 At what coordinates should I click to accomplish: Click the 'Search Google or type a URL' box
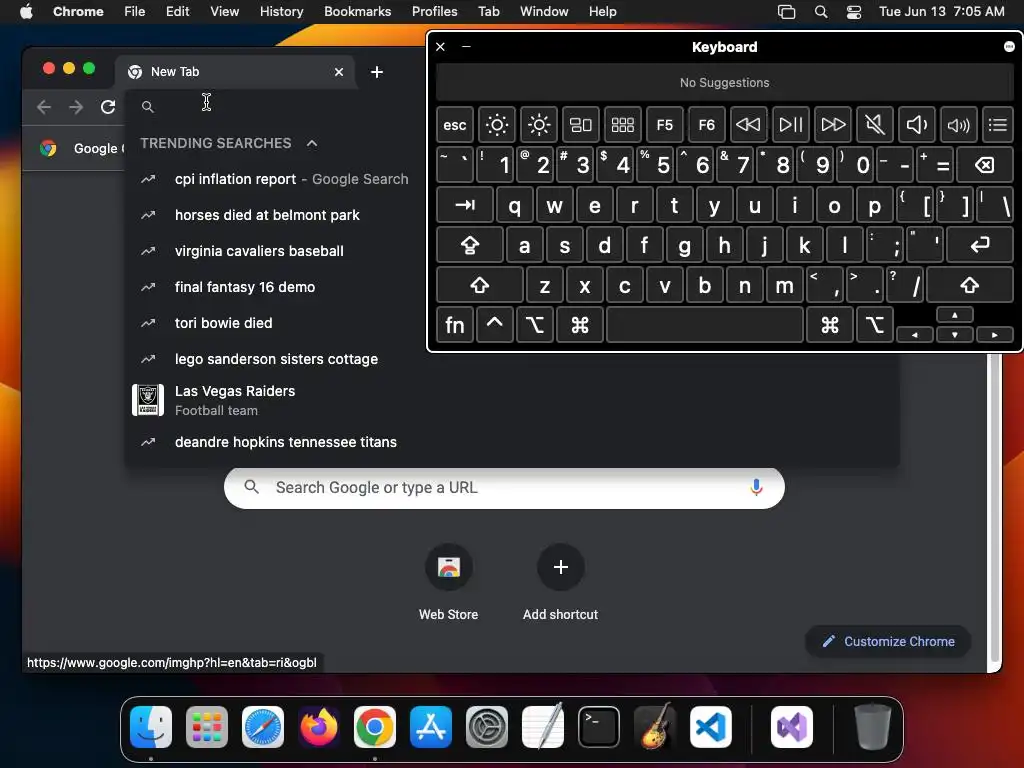(504, 488)
